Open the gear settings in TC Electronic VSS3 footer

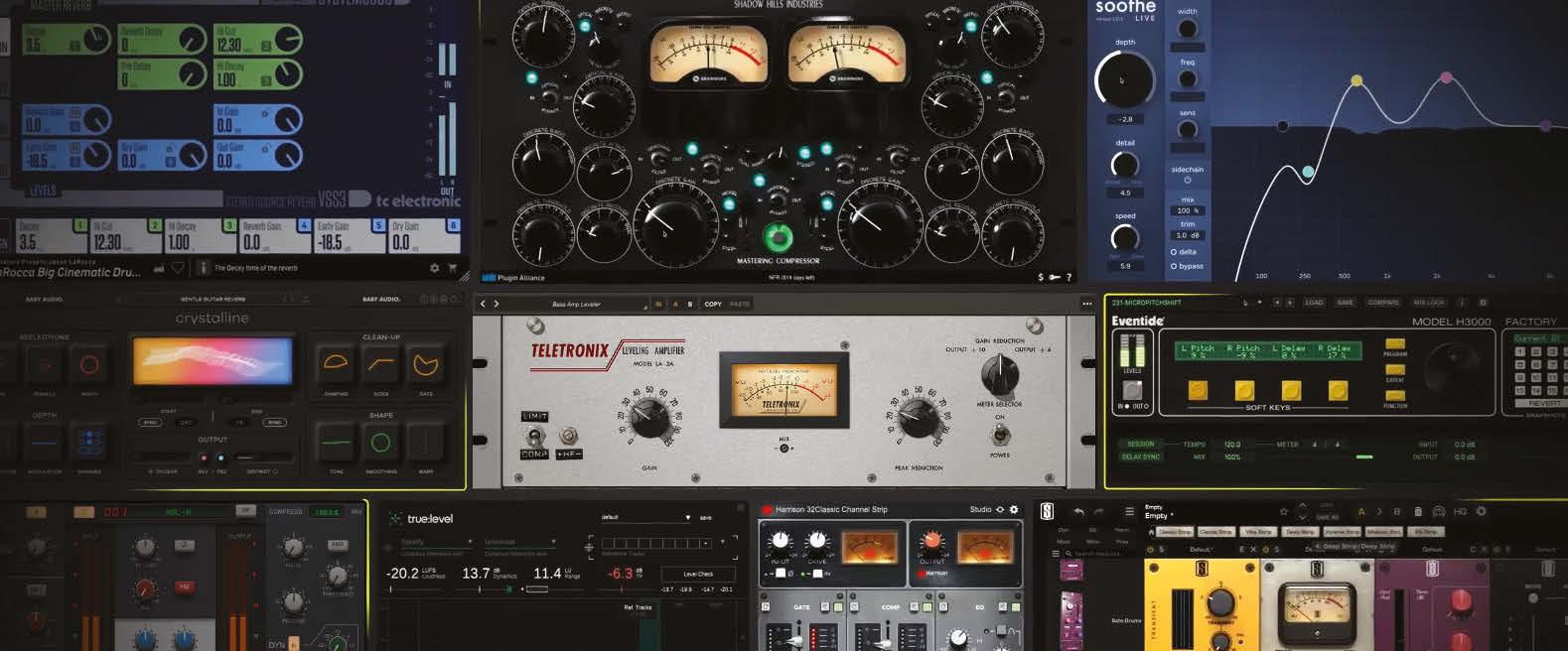(x=434, y=268)
